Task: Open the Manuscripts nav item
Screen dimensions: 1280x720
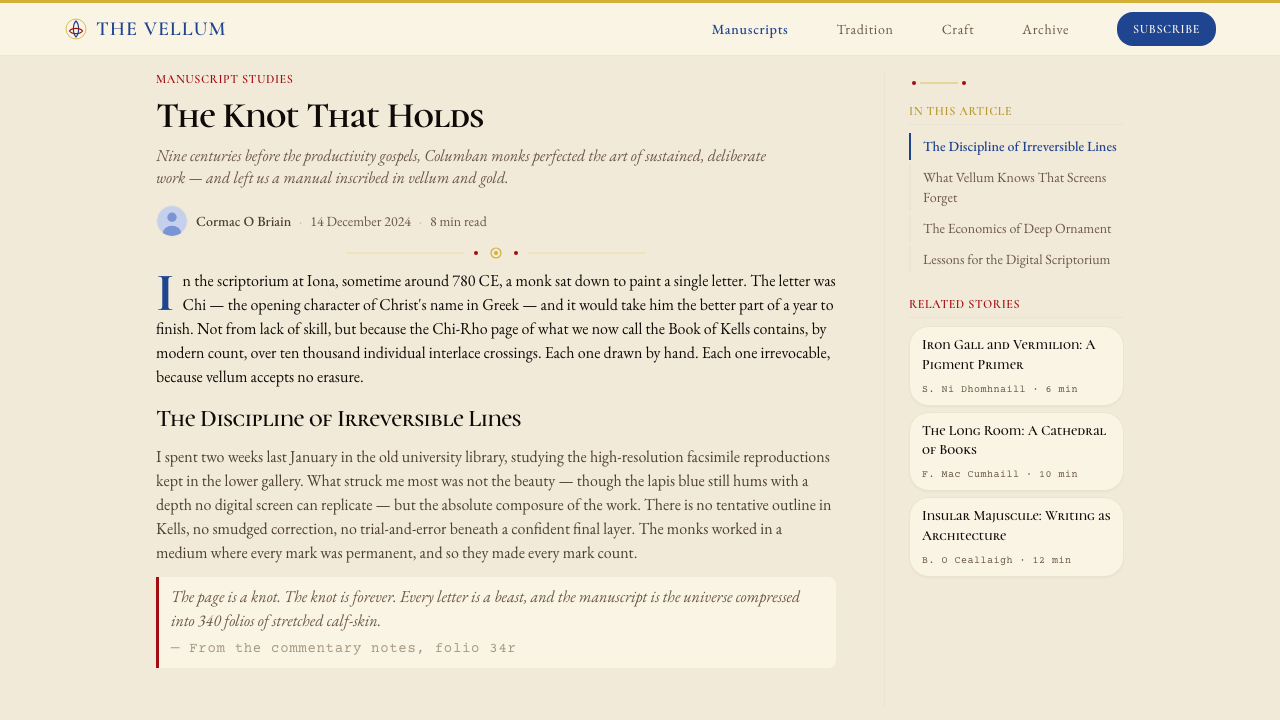Action: click(750, 29)
